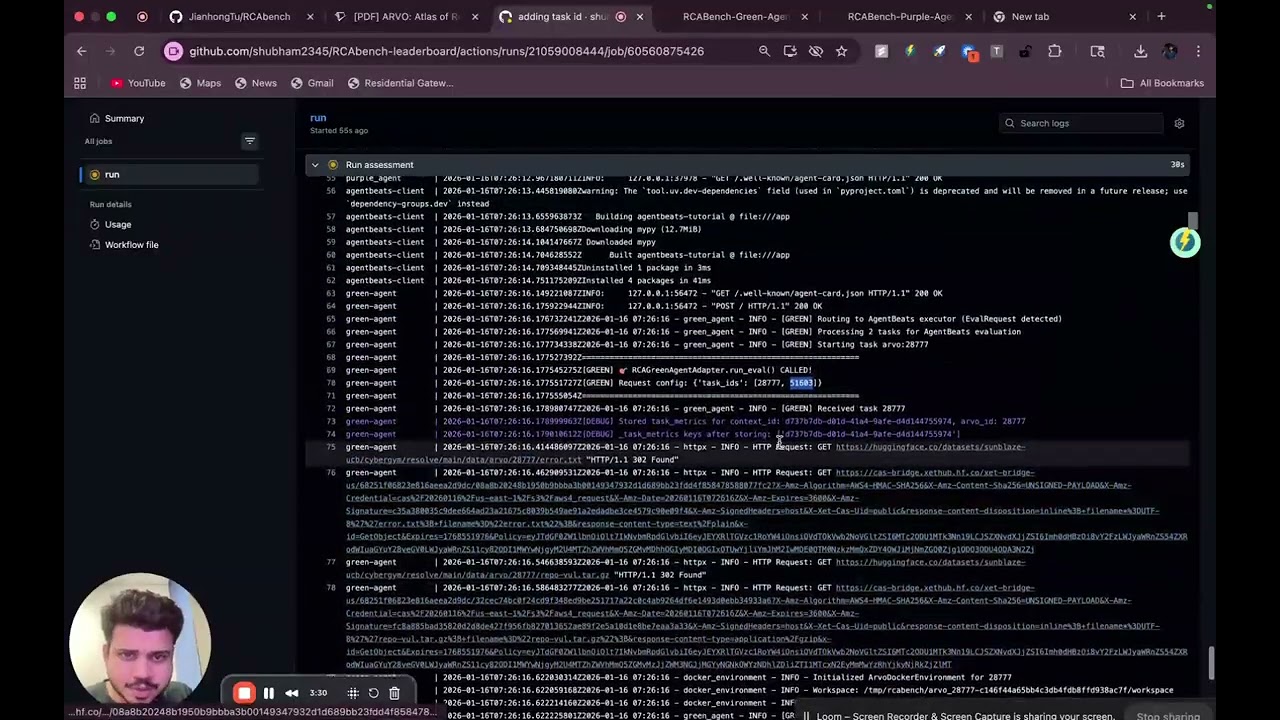Open the apps grid in bookmarks bar
Image resolution: width=1280 pixels, height=720 pixels.
(x=80, y=83)
